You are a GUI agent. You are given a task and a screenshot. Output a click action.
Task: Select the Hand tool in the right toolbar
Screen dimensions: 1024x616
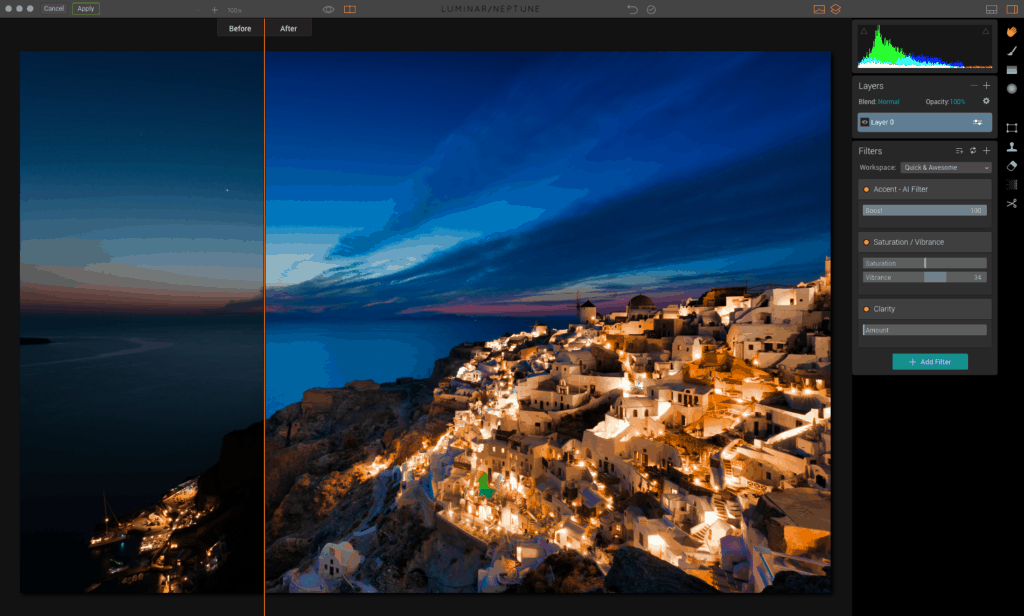click(1011, 33)
